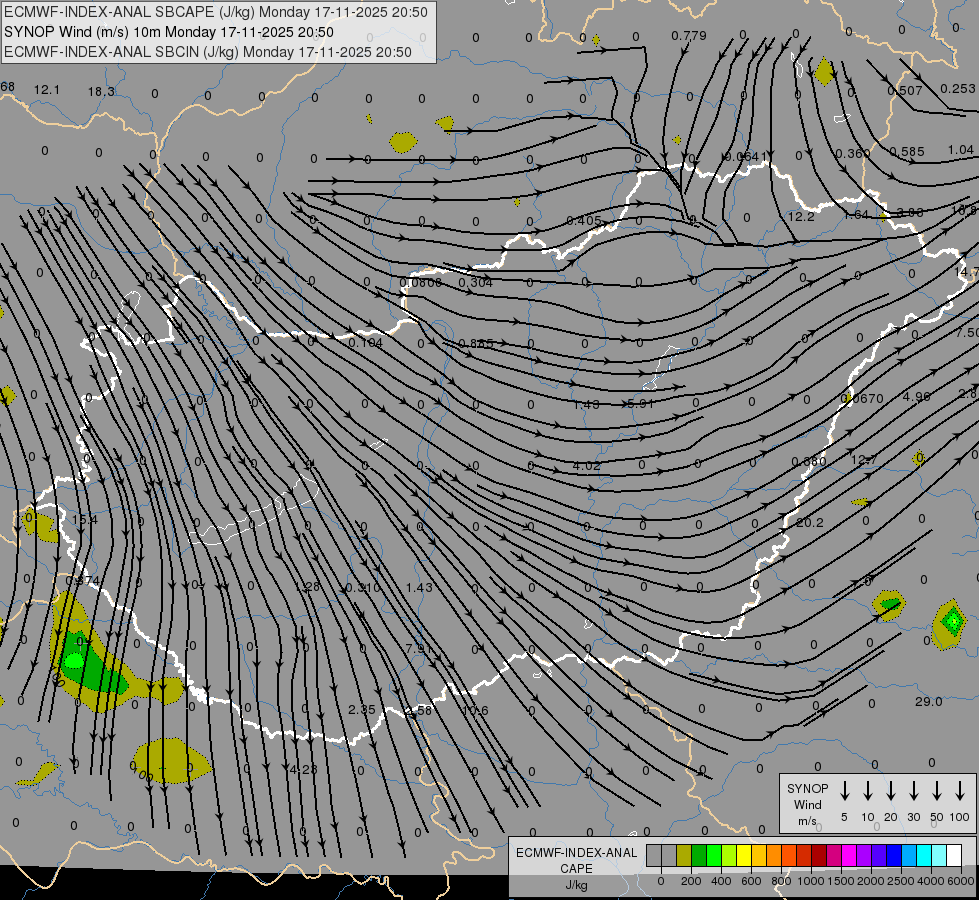Screen dimensions: 979x900
Task: Click the wind legend arrow labeled 10
Action: [867, 791]
